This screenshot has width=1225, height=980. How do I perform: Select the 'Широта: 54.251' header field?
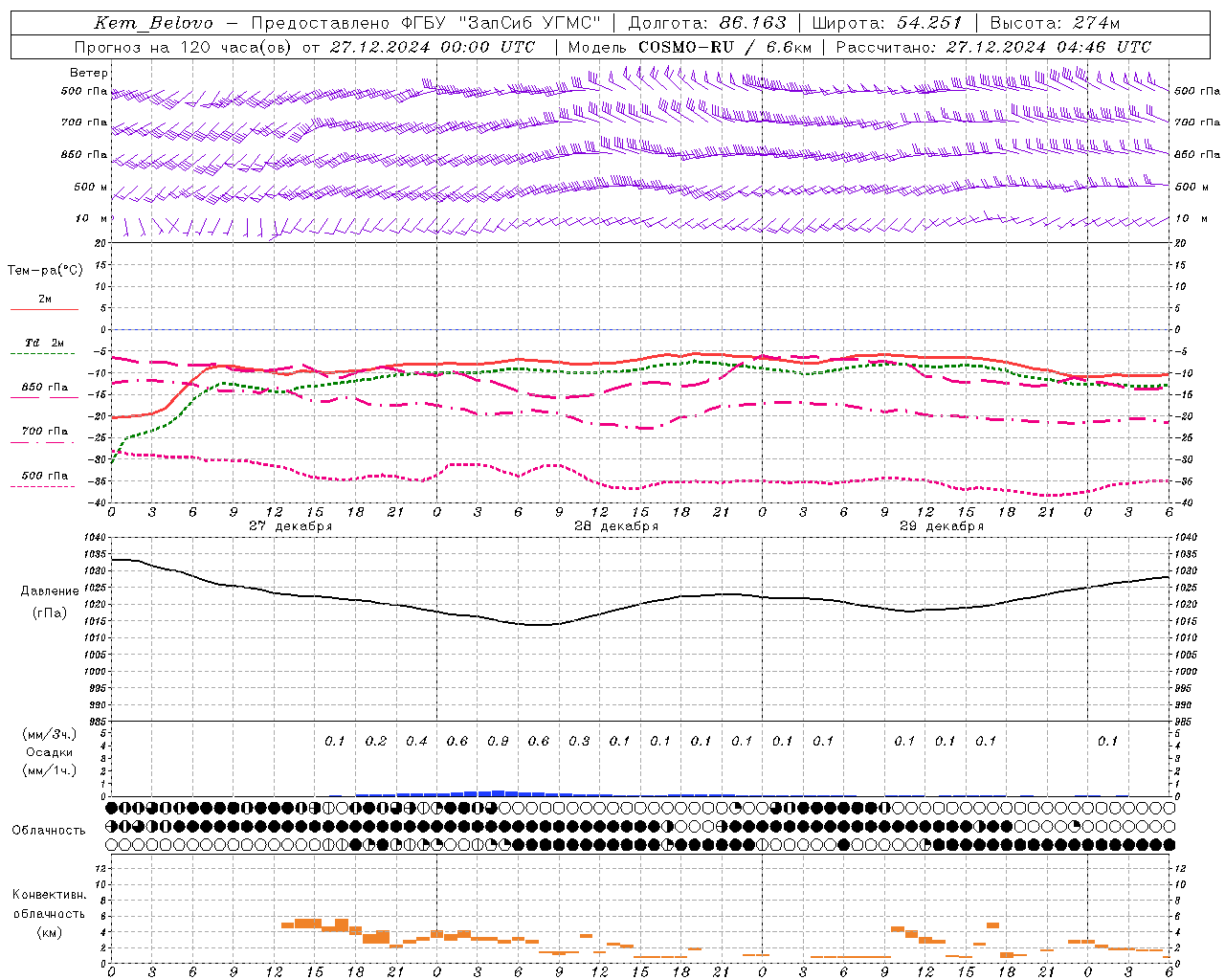click(x=886, y=23)
